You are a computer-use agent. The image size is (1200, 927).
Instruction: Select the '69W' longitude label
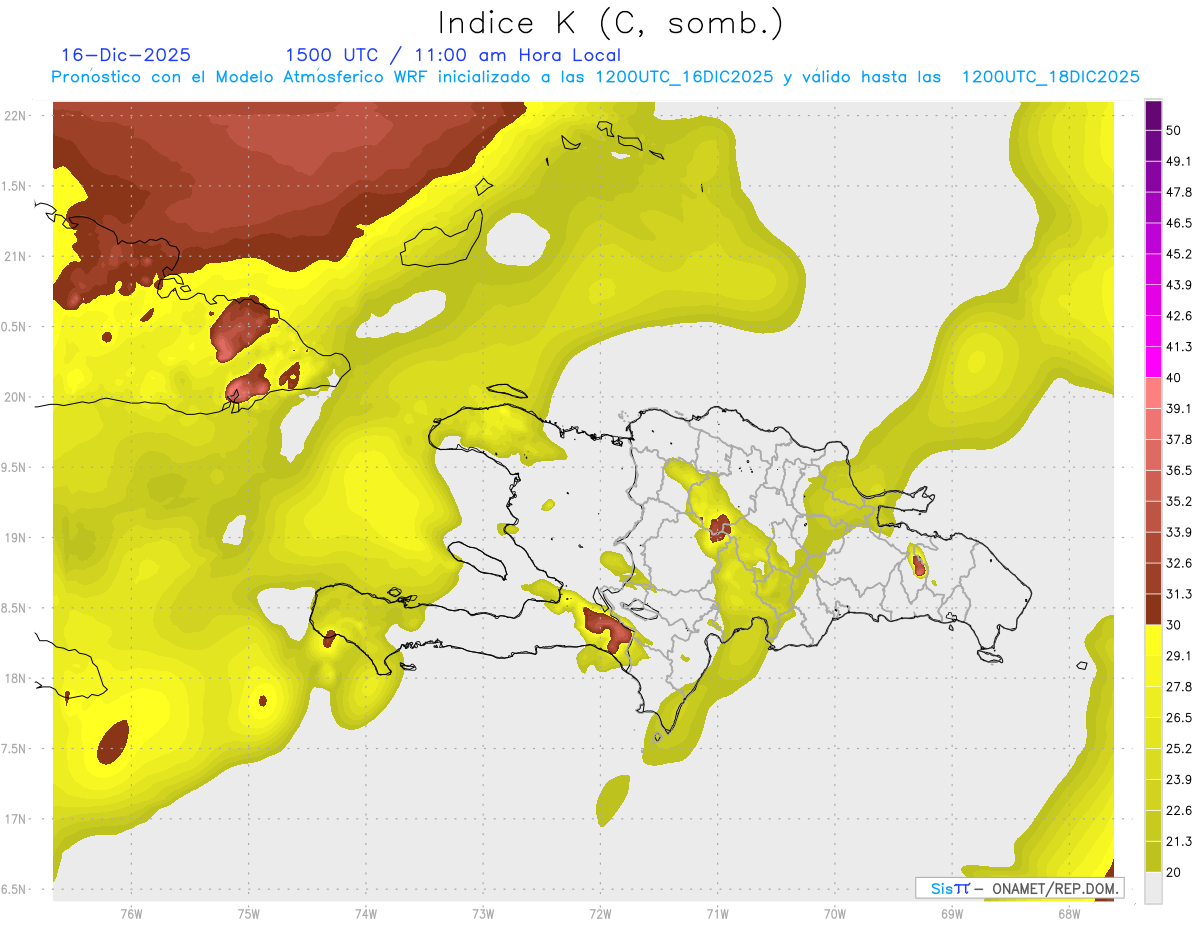(x=952, y=913)
